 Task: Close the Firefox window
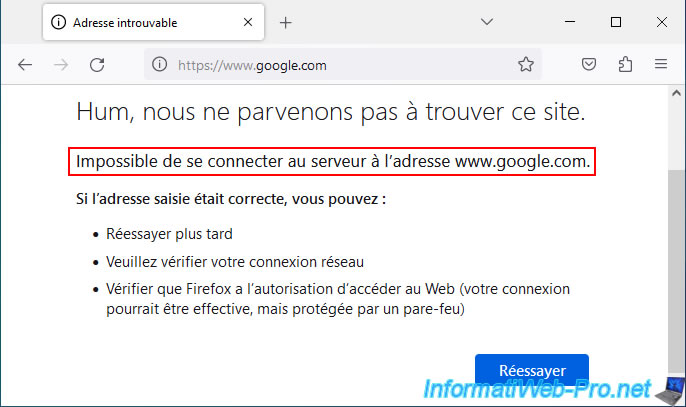tap(662, 22)
